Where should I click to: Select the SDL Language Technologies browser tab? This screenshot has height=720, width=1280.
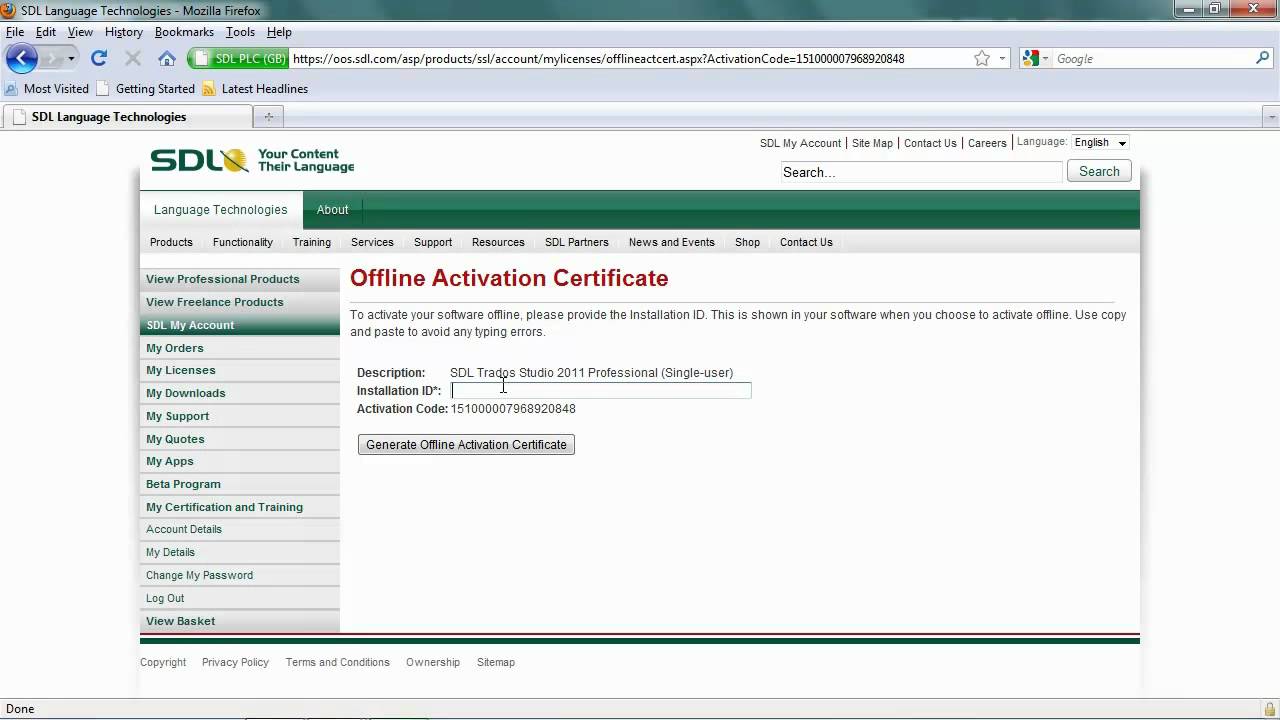click(x=127, y=117)
